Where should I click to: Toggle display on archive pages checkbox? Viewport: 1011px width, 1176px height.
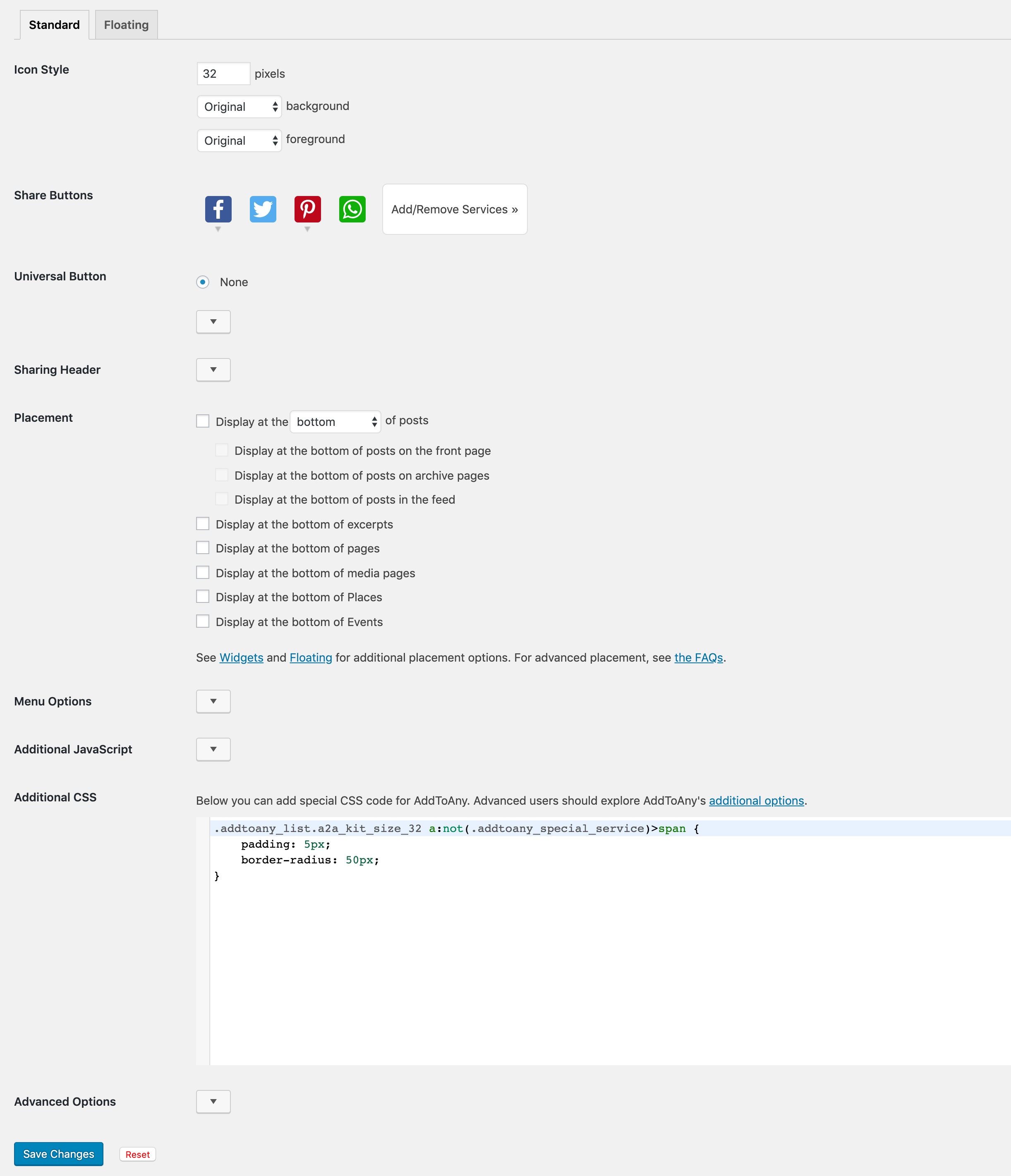(222, 475)
